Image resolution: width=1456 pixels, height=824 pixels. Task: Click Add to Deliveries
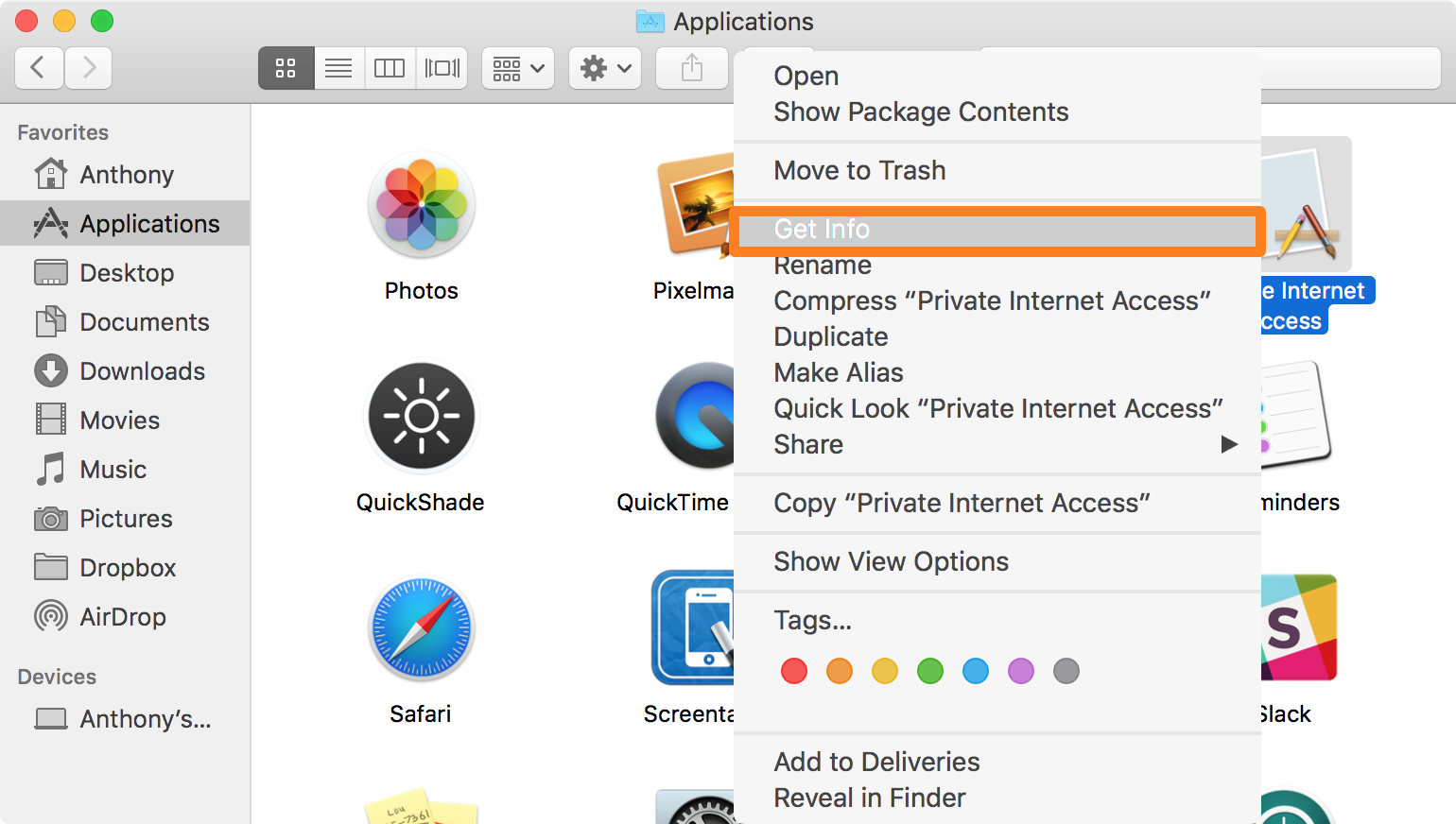(x=875, y=762)
